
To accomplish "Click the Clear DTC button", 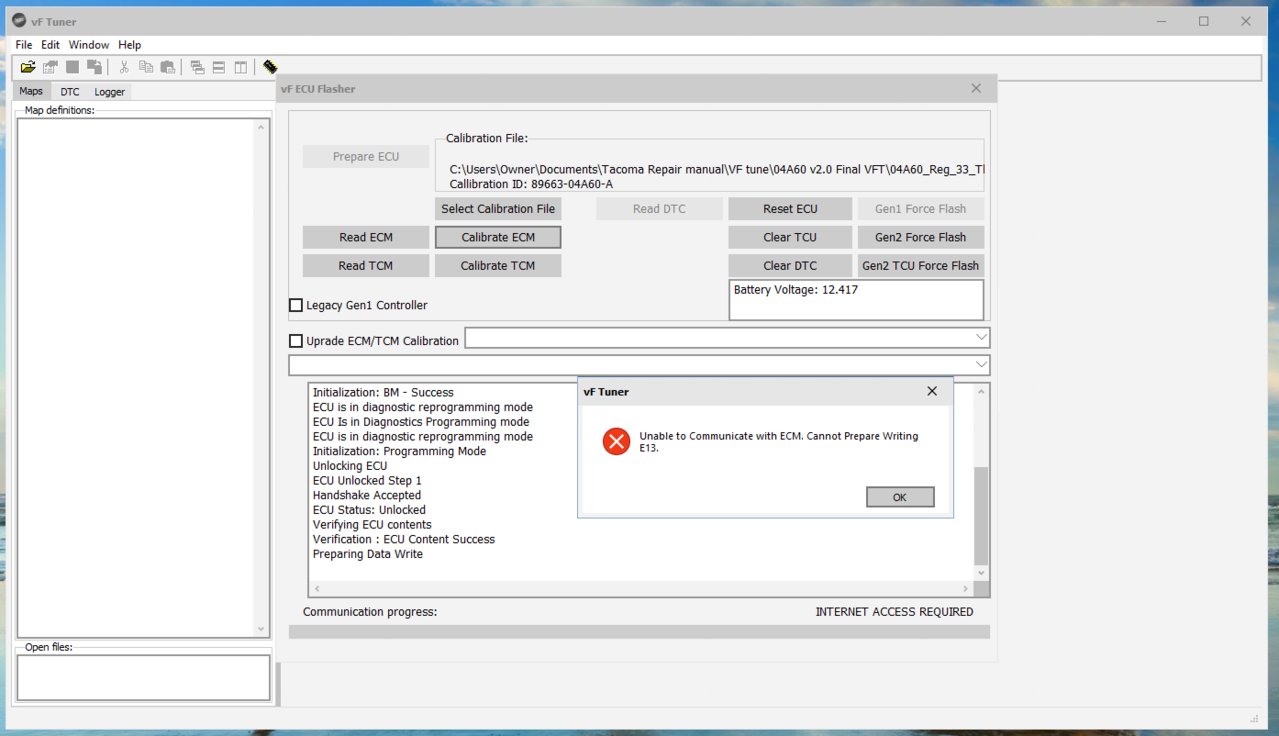I will point(790,265).
